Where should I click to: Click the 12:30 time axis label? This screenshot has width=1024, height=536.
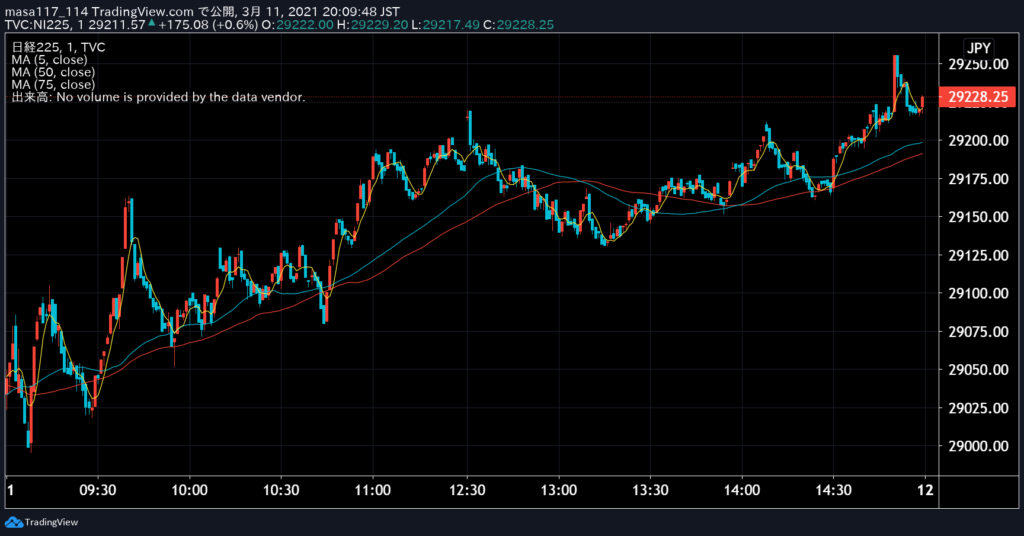click(x=467, y=490)
